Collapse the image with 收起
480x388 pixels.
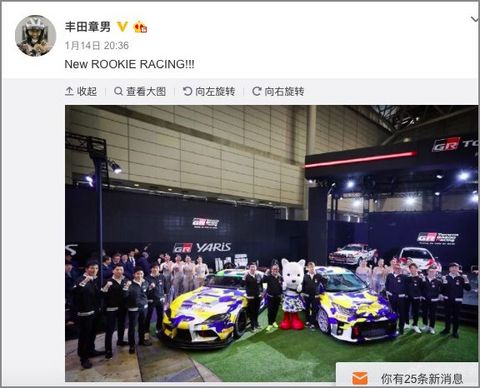(81, 91)
